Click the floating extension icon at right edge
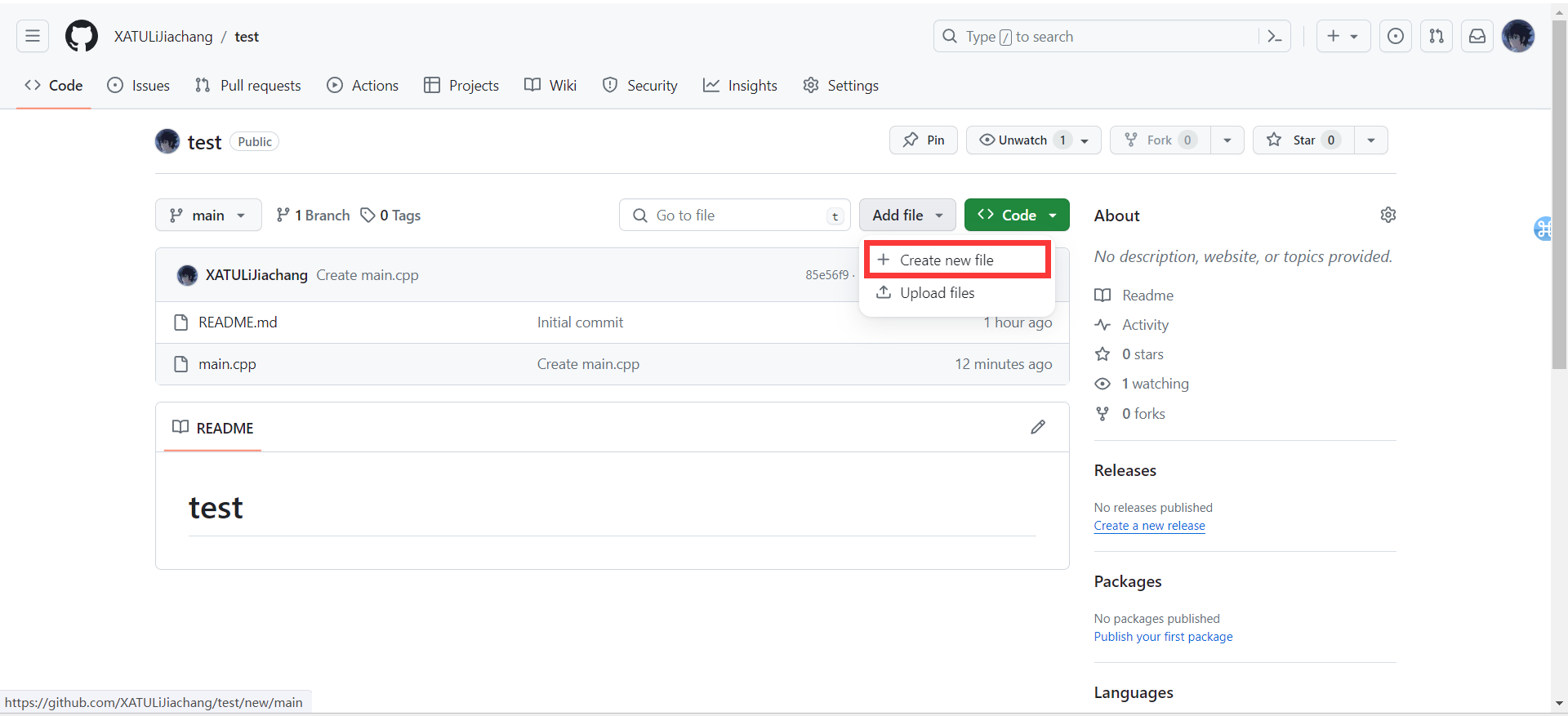 coord(1542,229)
